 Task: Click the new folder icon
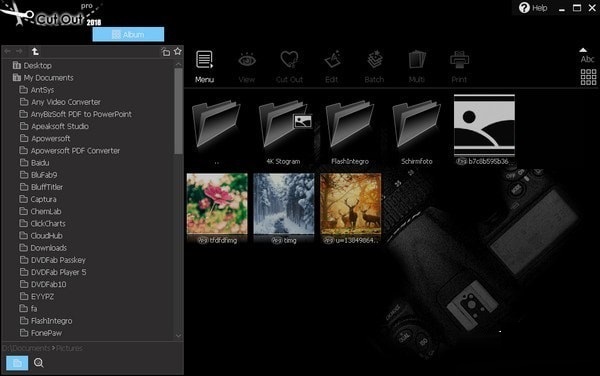tap(166, 52)
